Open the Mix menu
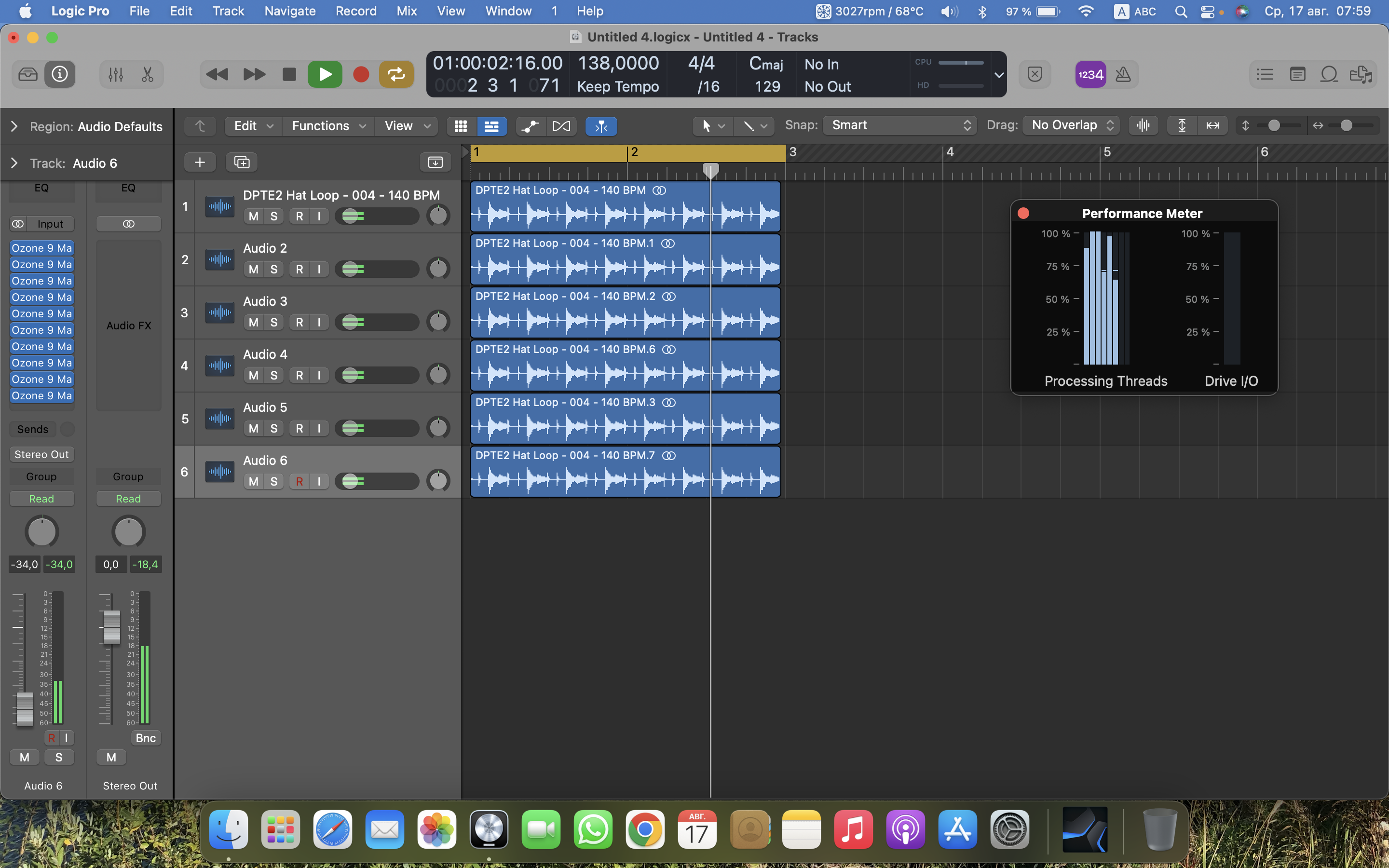The height and width of the screenshot is (868, 1389). 407,11
